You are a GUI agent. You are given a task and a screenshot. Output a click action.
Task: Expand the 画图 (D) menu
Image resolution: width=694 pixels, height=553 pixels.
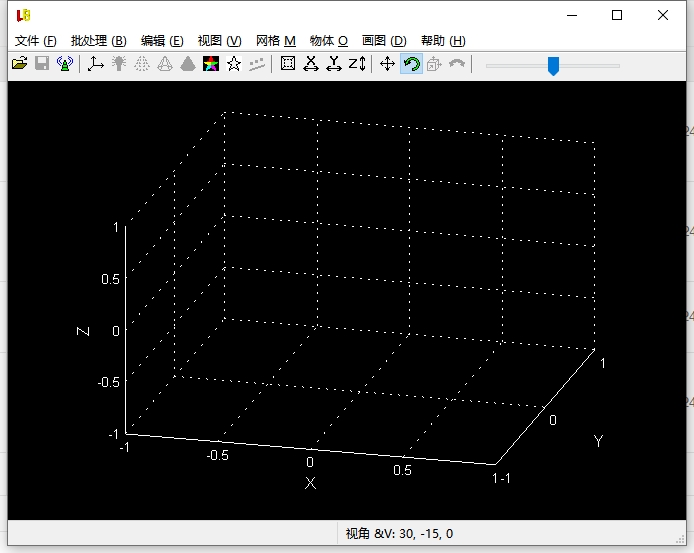(x=384, y=41)
